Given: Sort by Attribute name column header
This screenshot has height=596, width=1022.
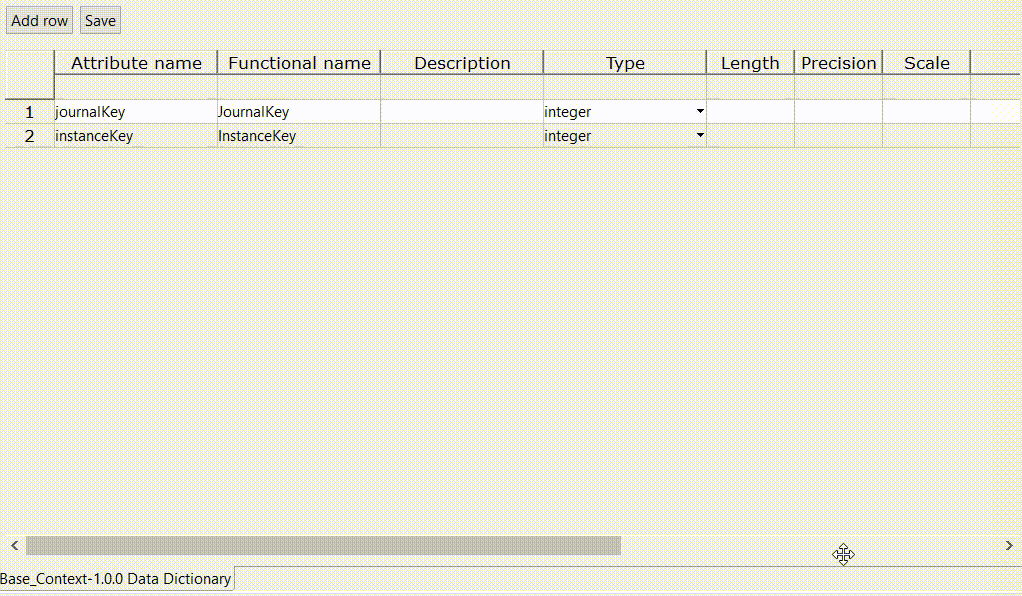Looking at the screenshot, I should coord(136,63).
